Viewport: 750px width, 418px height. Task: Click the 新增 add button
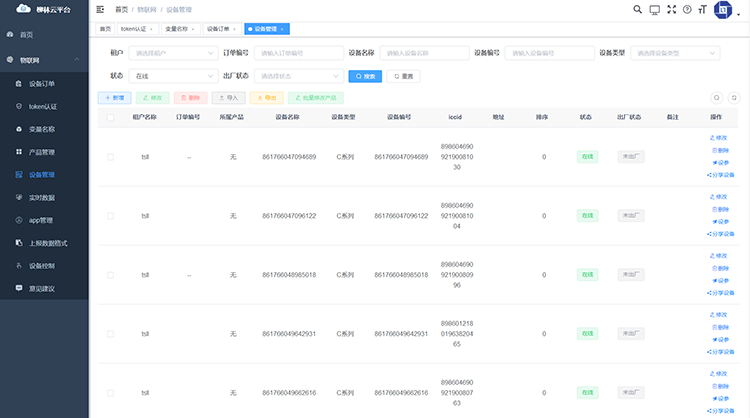click(115, 98)
